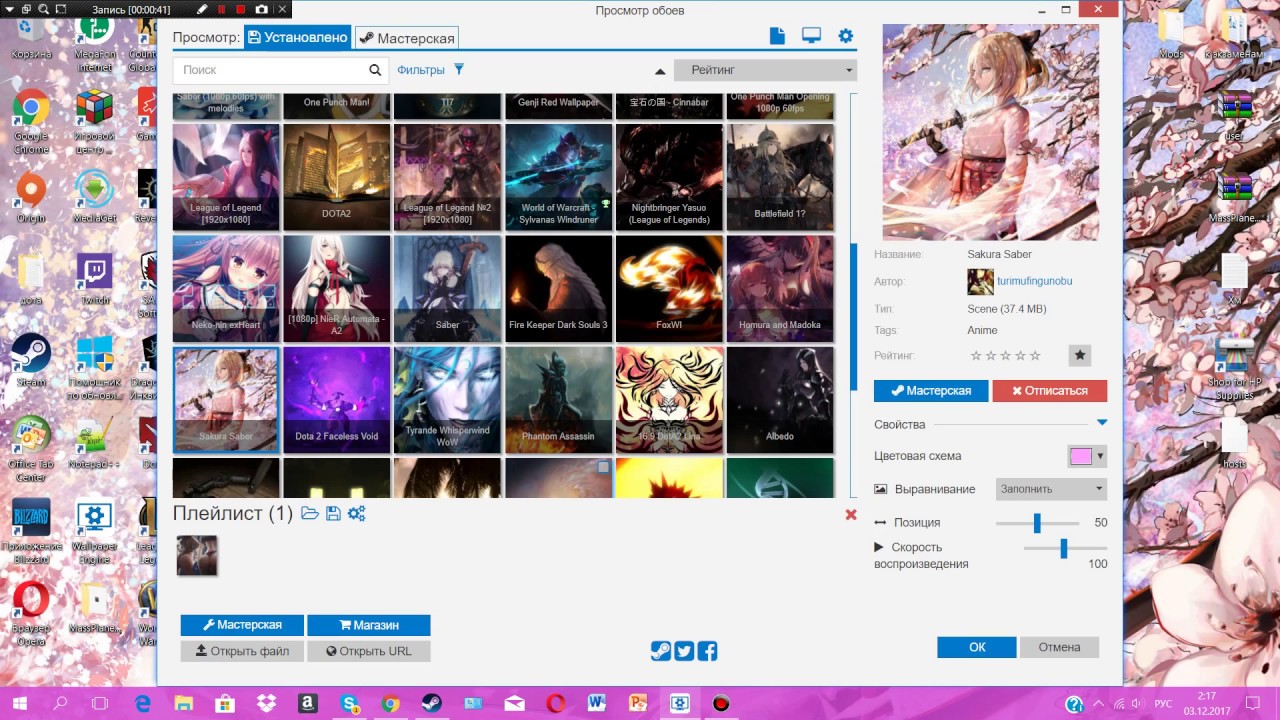Open the Рейтинг sort dropdown

(765, 70)
